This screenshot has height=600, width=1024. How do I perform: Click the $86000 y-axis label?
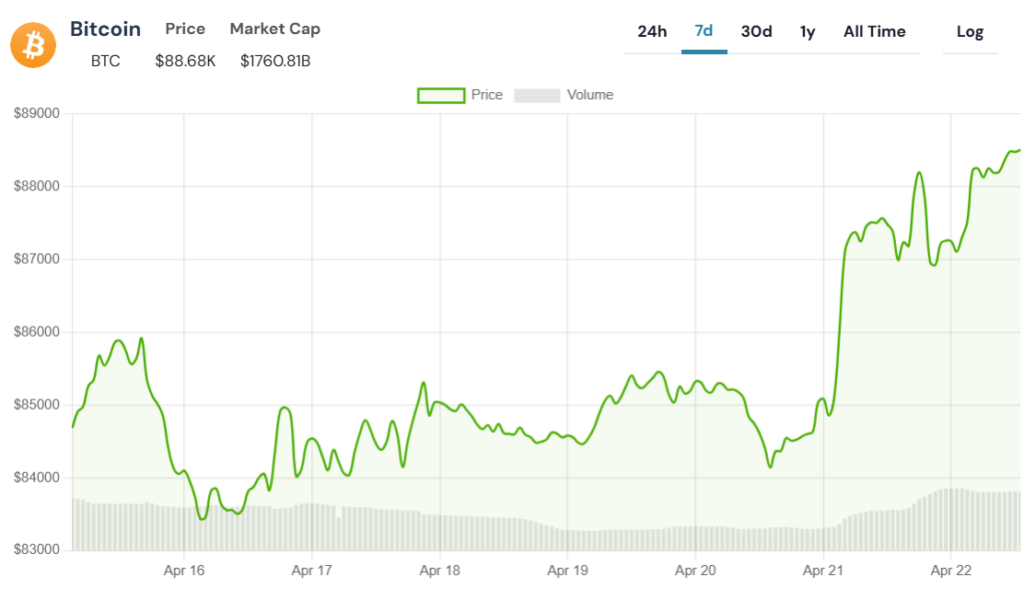click(37, 332)
